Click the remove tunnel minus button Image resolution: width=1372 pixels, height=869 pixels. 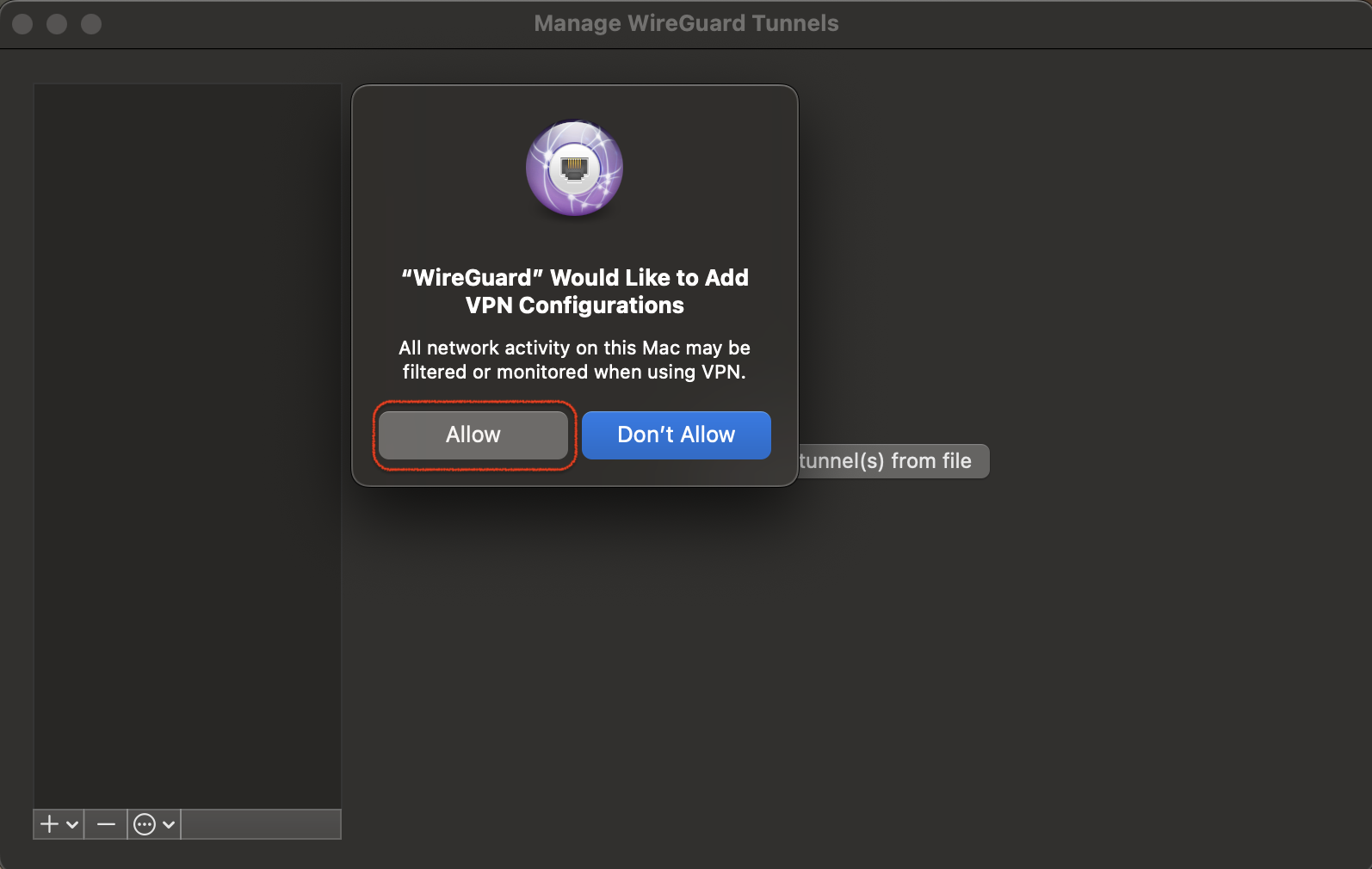106,824
